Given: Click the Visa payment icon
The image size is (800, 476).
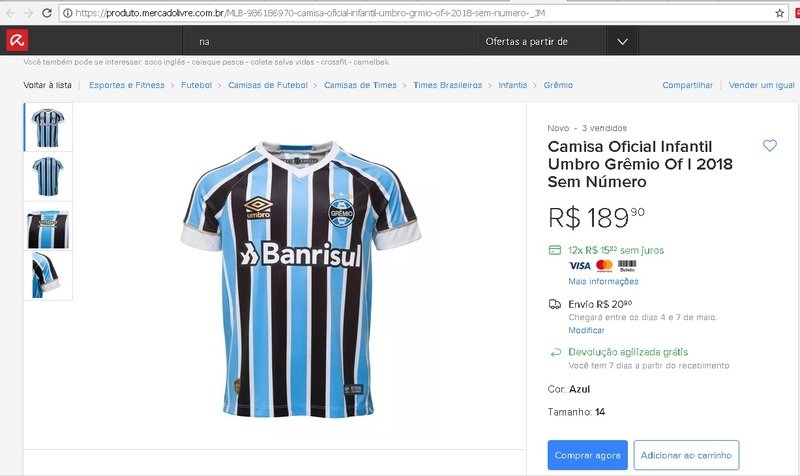Looking at the screenshot, I should pos(579,266).
